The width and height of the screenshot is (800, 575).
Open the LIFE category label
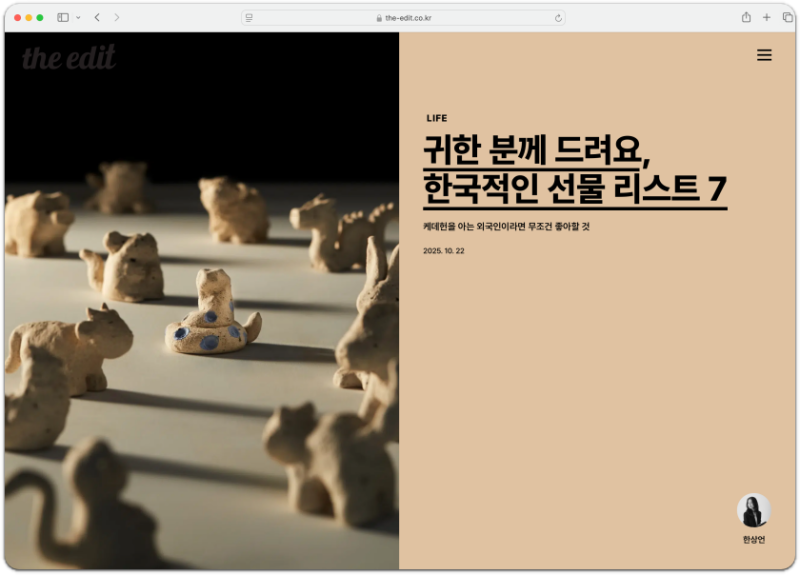[437, 118]
